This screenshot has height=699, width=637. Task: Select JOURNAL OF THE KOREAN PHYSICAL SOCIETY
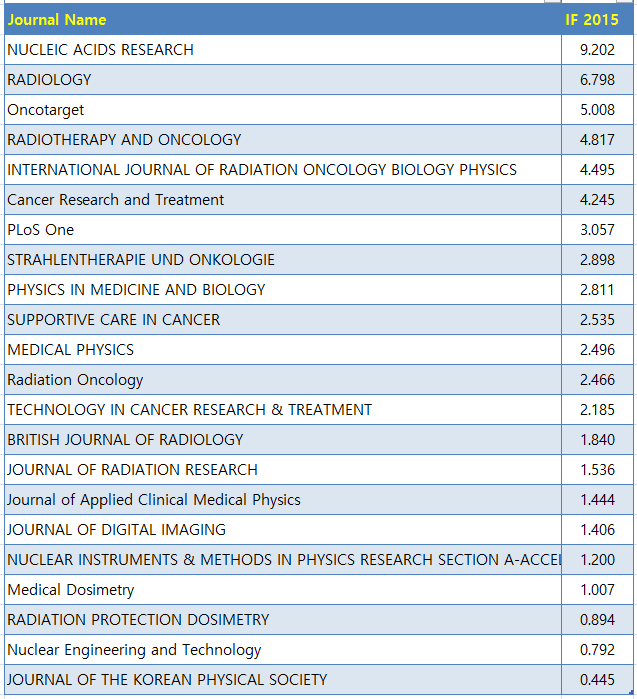pos(283,679)
